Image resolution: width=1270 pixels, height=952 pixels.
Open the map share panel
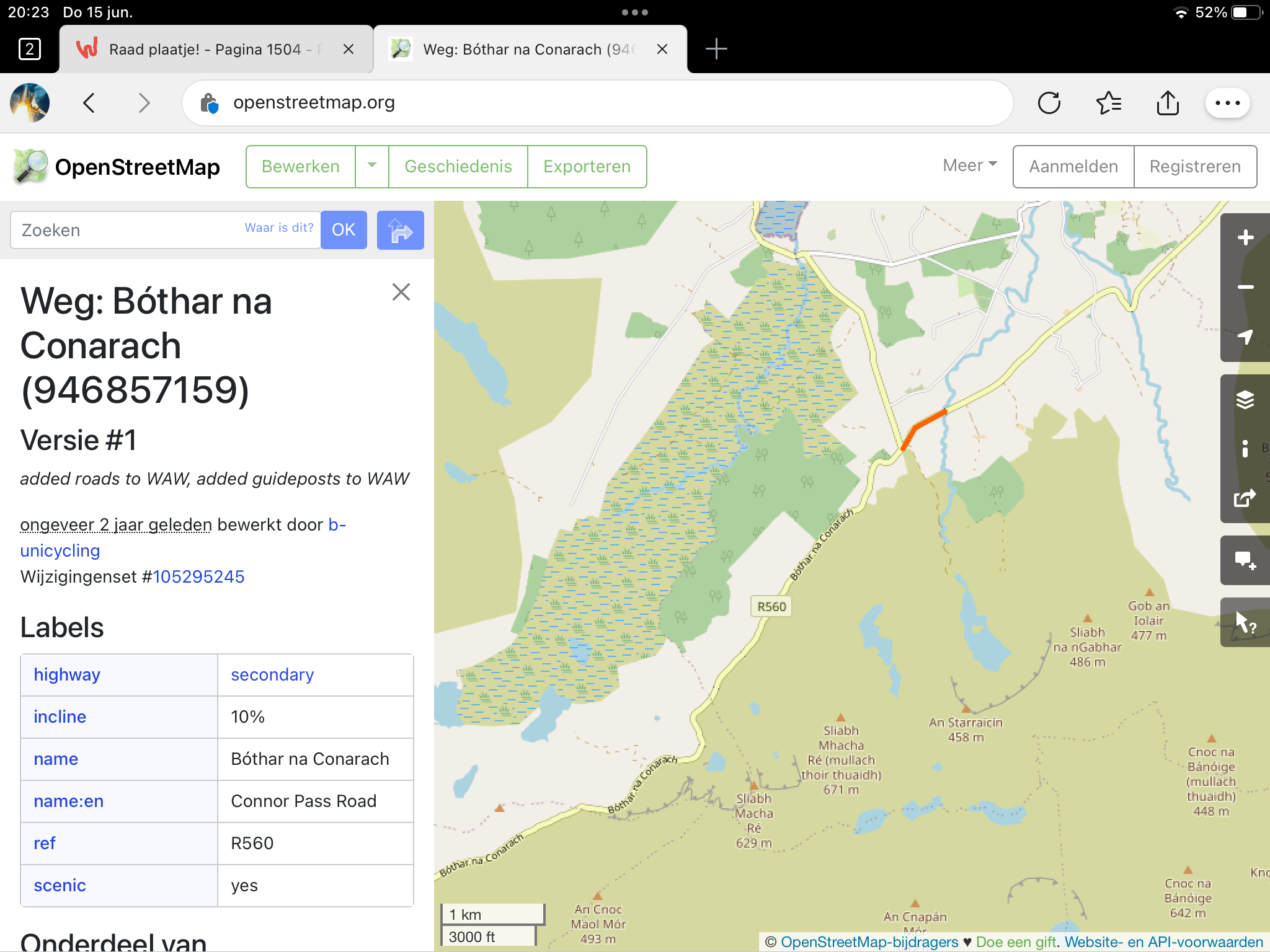click(1245, 498)
